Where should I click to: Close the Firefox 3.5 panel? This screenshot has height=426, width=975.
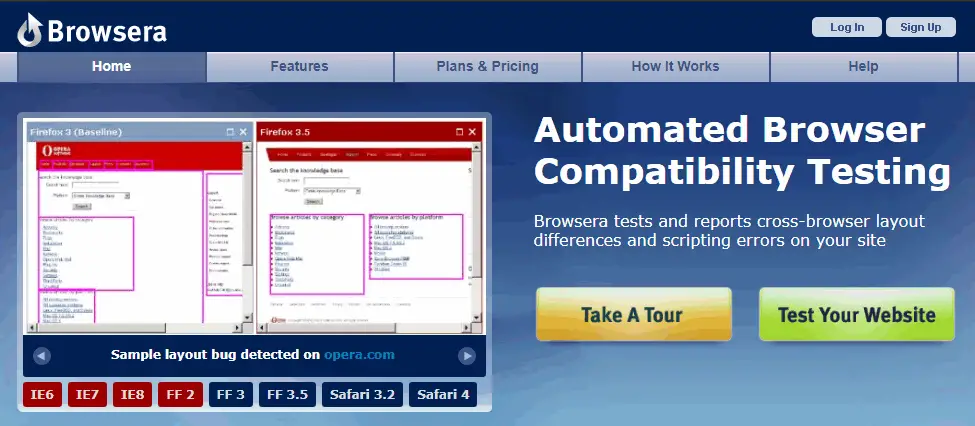pos(472,132)
